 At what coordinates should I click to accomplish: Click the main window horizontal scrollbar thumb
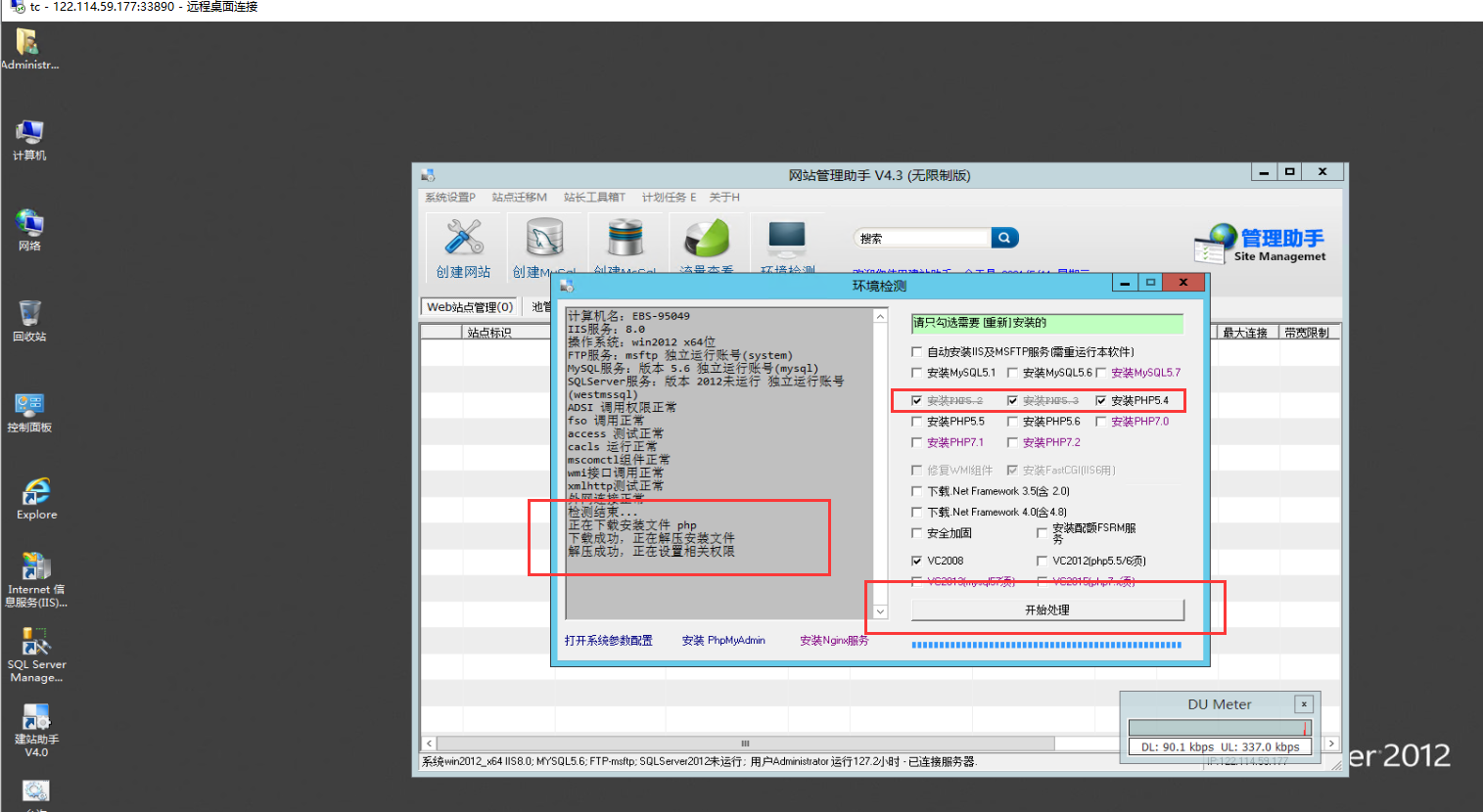pos(745,744)
